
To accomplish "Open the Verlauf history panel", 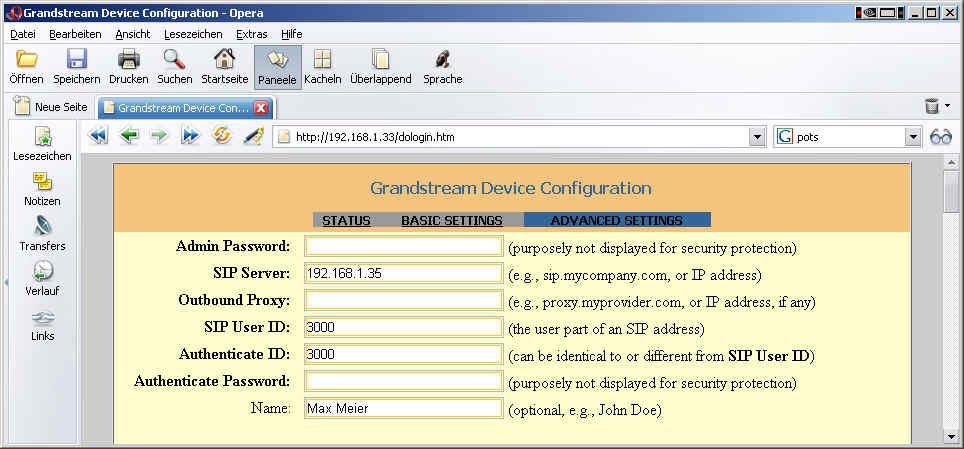I will coord(42,279).
